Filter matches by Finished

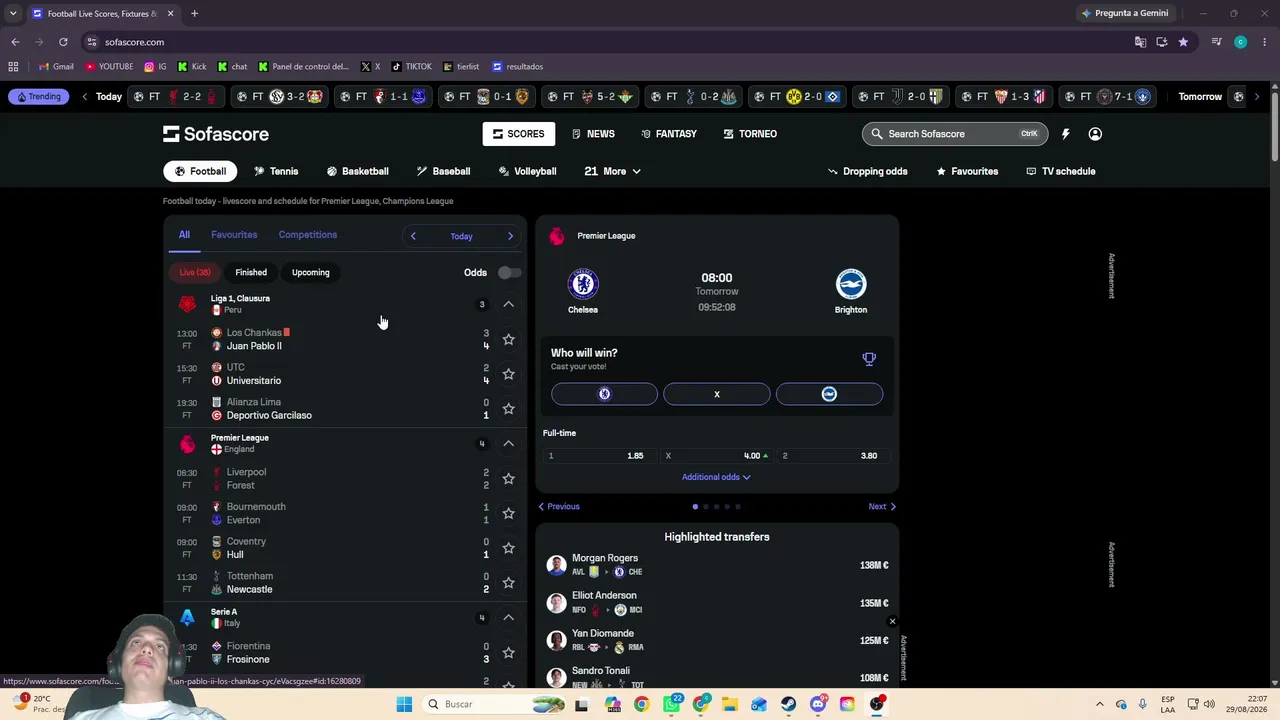point(251,272)
